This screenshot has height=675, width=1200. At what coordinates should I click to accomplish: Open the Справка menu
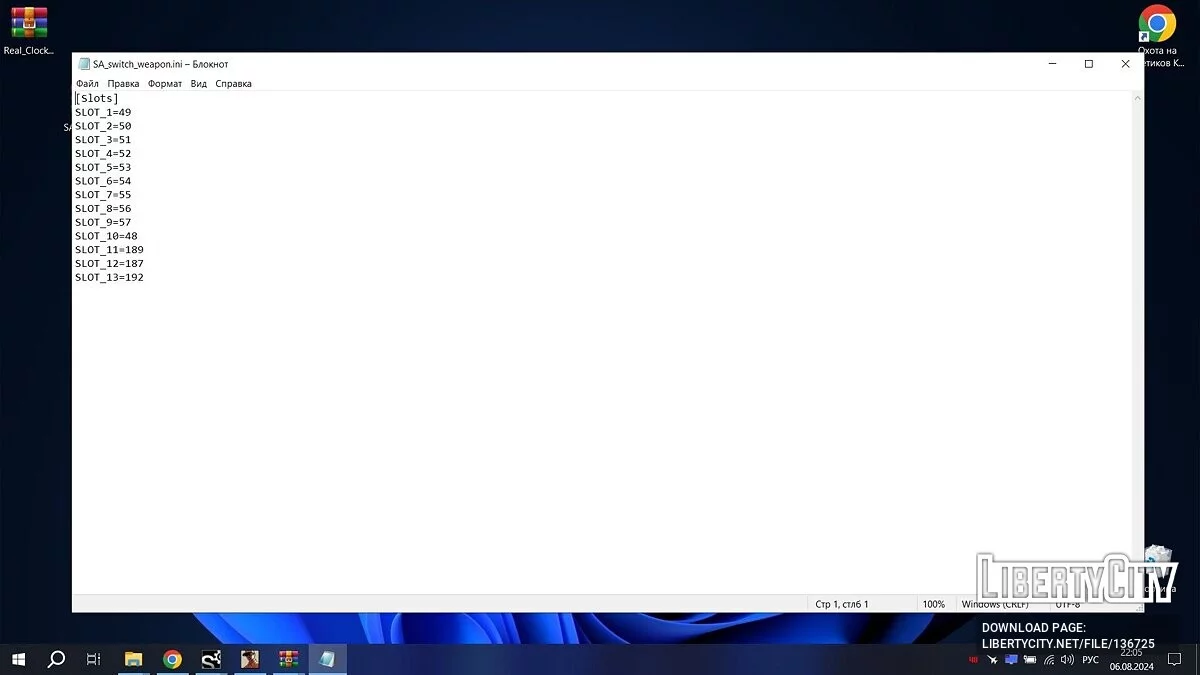(233, 84)
